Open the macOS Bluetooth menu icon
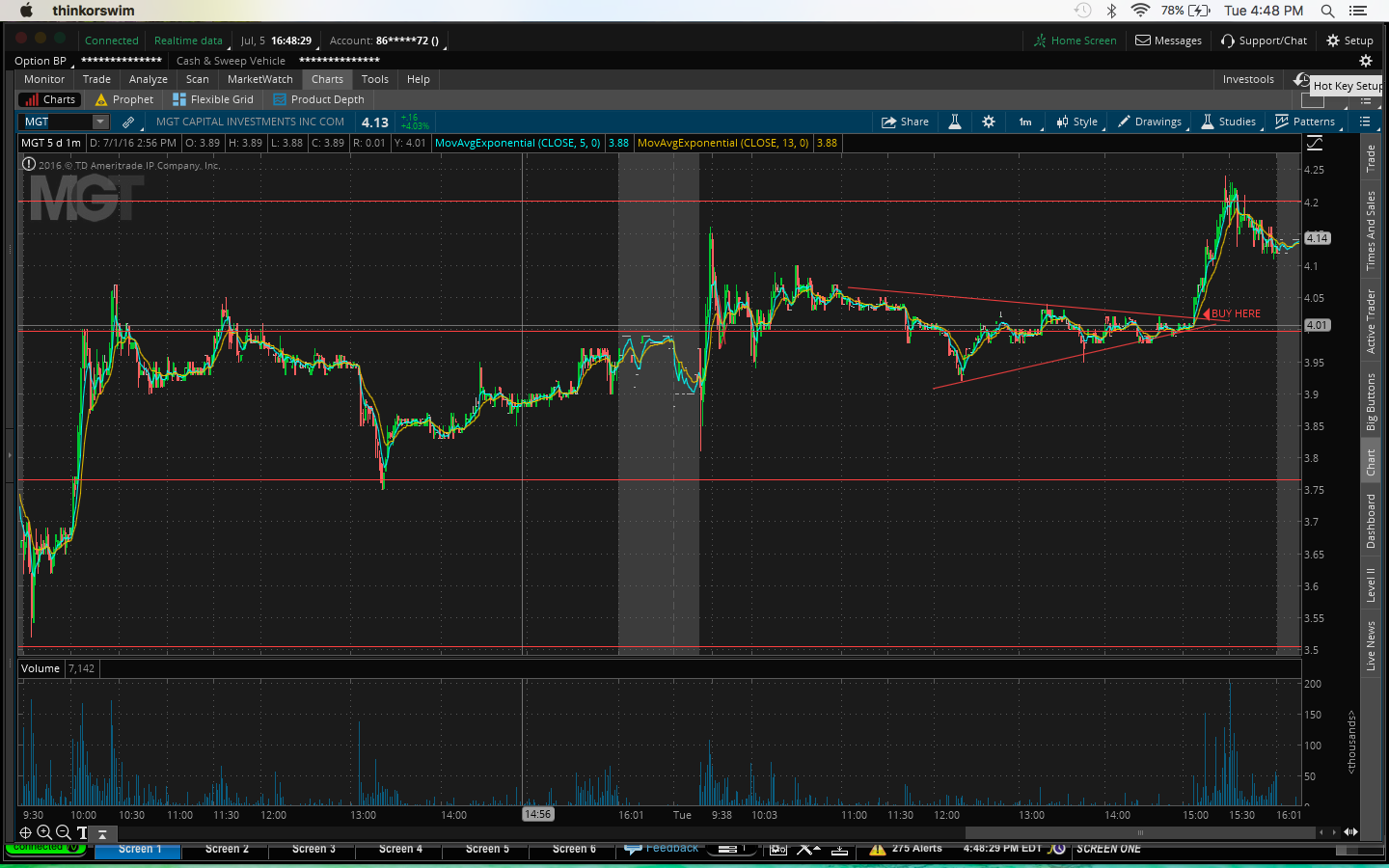Screen dimensions: 1389x868 coord(1111,11)
